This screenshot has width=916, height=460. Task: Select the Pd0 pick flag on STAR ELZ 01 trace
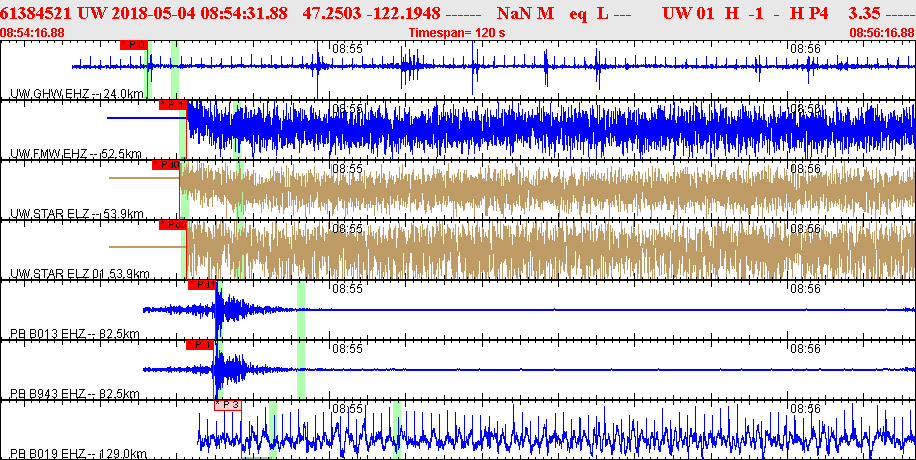click(173, 225)
